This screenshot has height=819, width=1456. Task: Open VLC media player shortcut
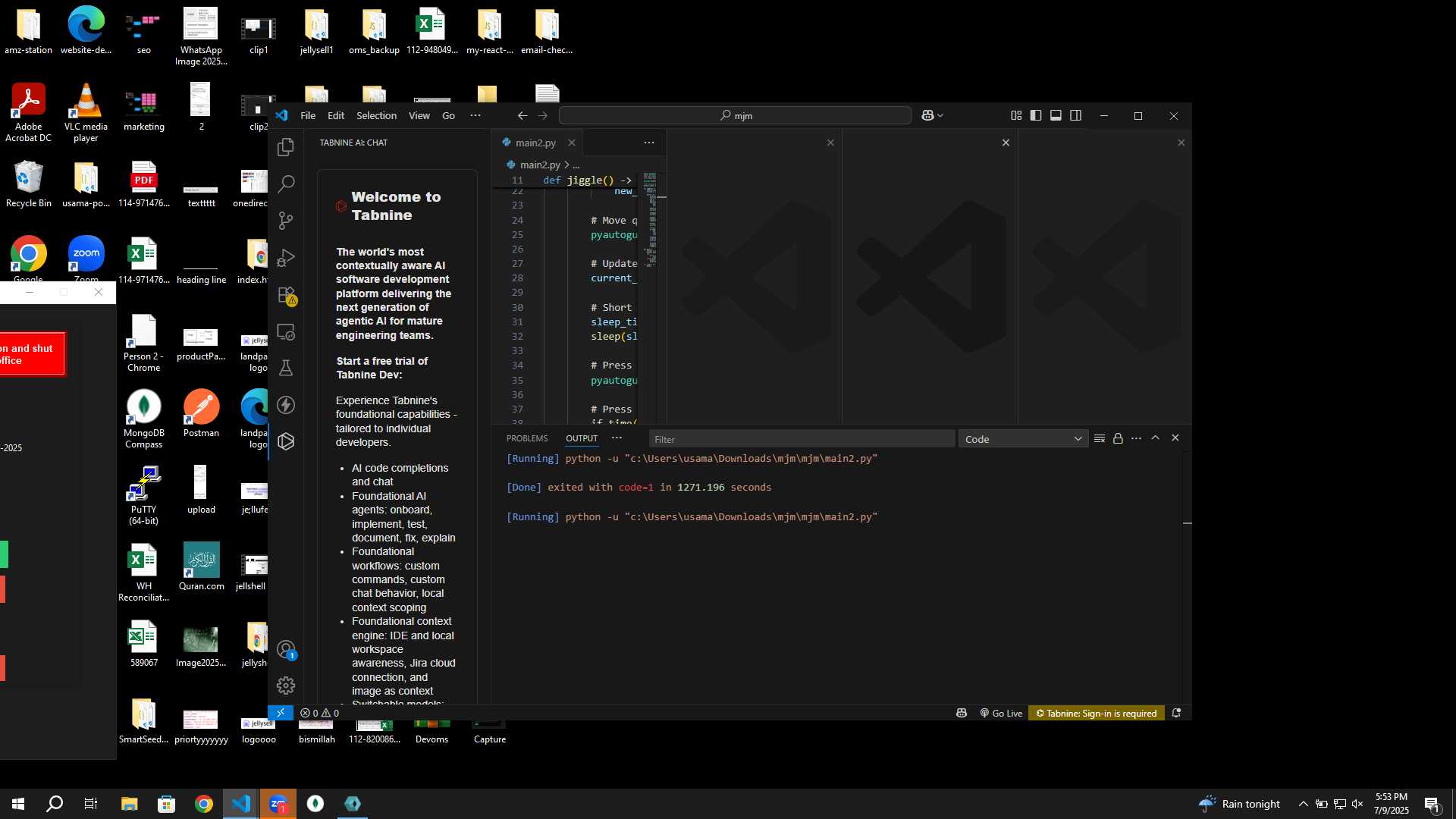(x=86, y=112)
